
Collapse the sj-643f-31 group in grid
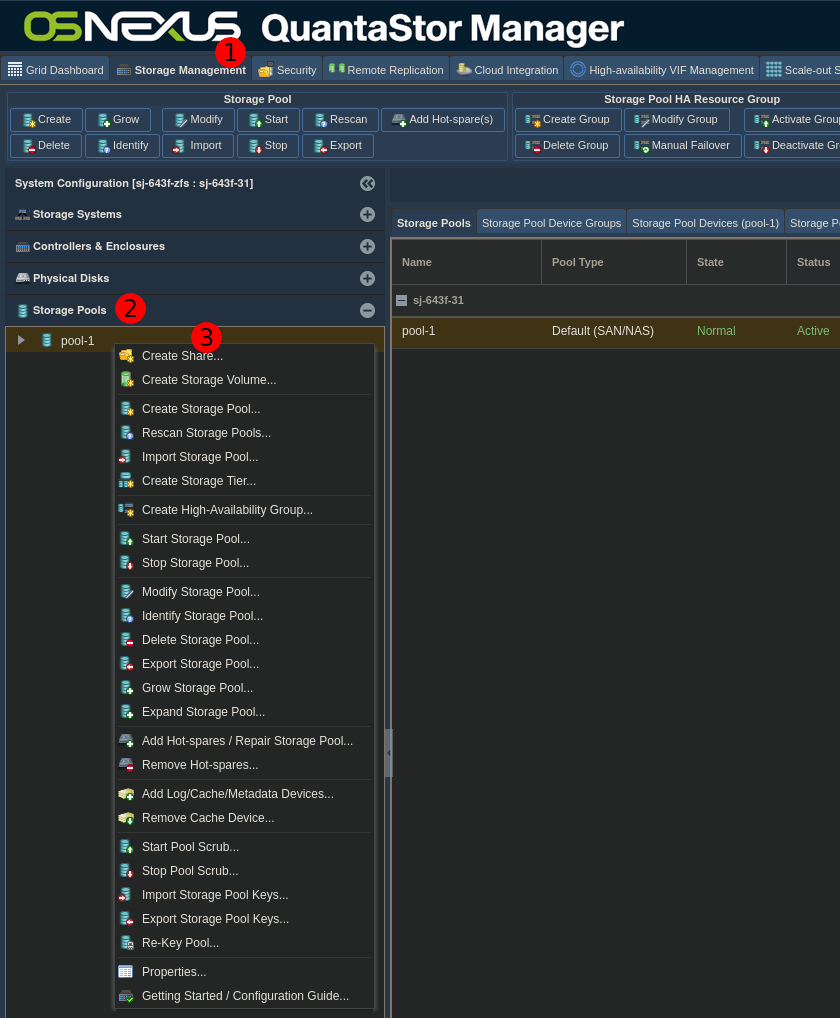[402, 300]
